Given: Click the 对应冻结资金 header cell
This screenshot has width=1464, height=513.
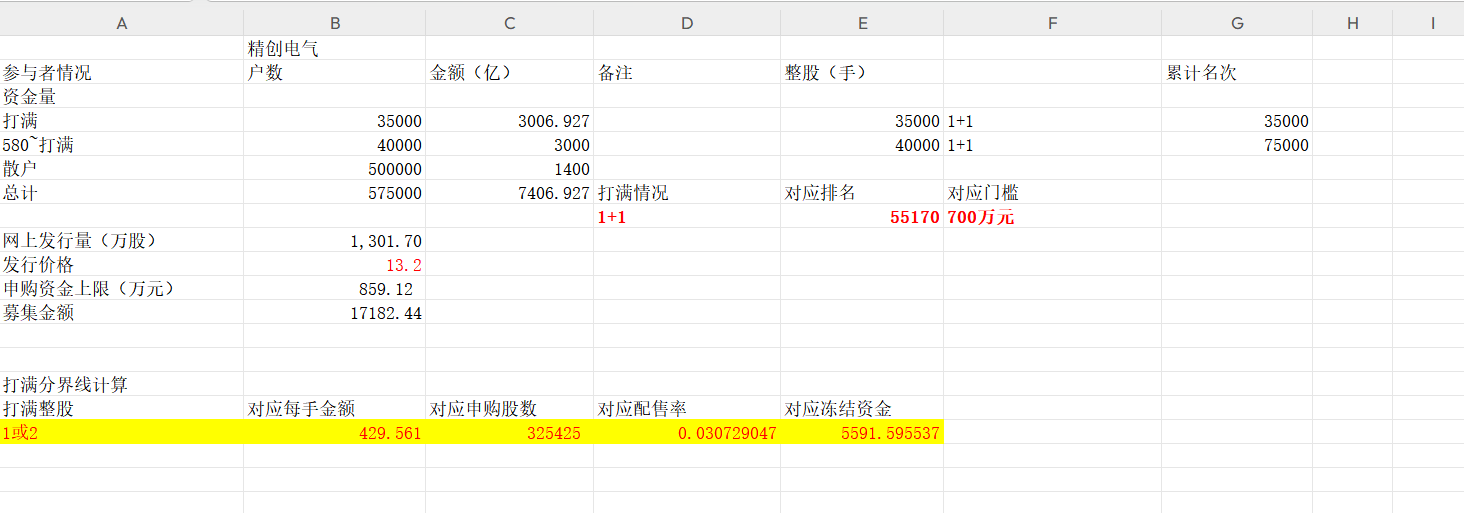Looking at the screenshot, I should (x=862, y=408).
